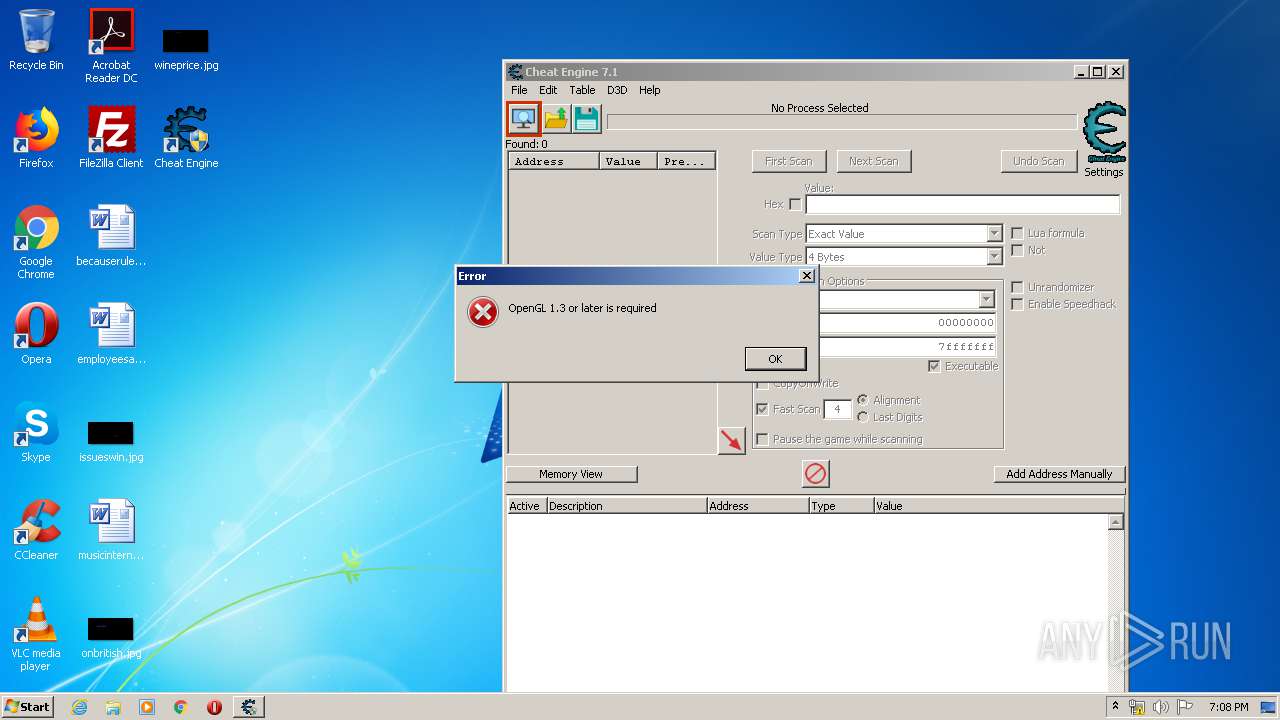Click the floppy disk save icon

[586, 119]
